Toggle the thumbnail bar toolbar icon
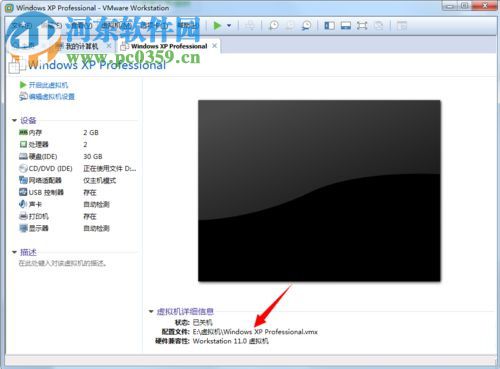This screenshot has width=500, height=369. [346, 26]
